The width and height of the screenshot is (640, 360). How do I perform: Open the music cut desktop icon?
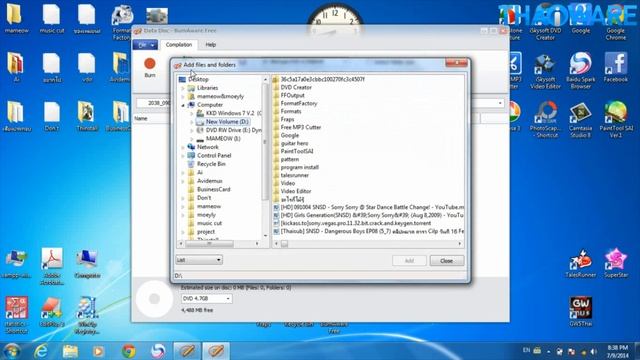pos(52,19)
